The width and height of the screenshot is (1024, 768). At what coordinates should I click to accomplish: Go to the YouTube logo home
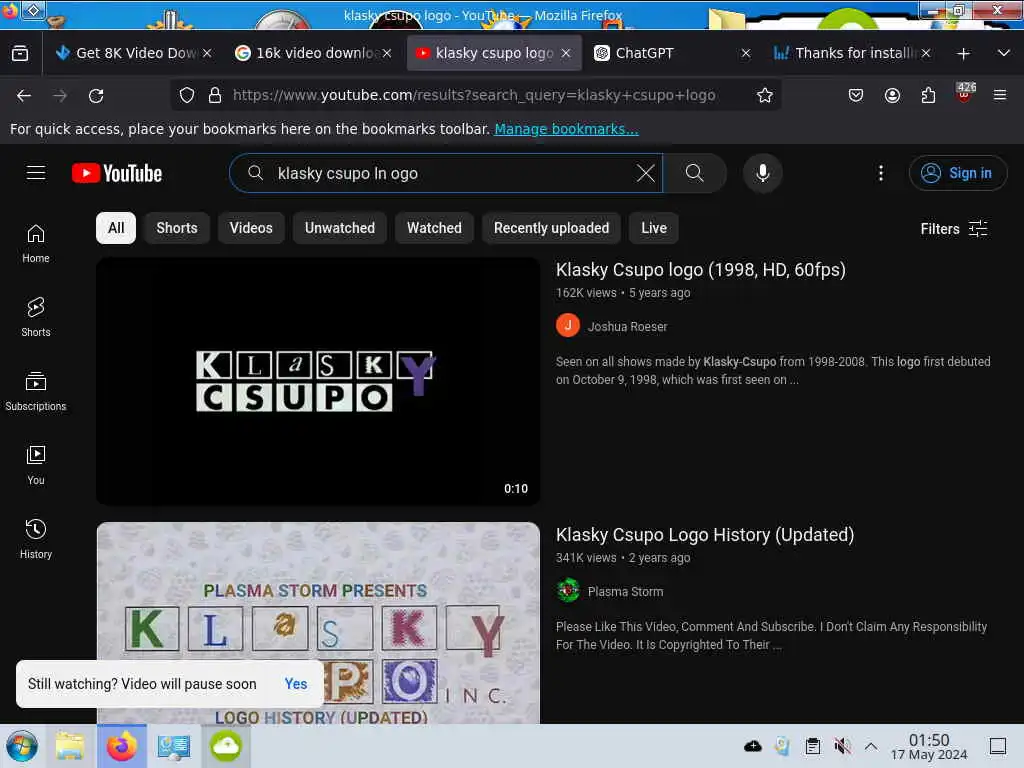117,173
